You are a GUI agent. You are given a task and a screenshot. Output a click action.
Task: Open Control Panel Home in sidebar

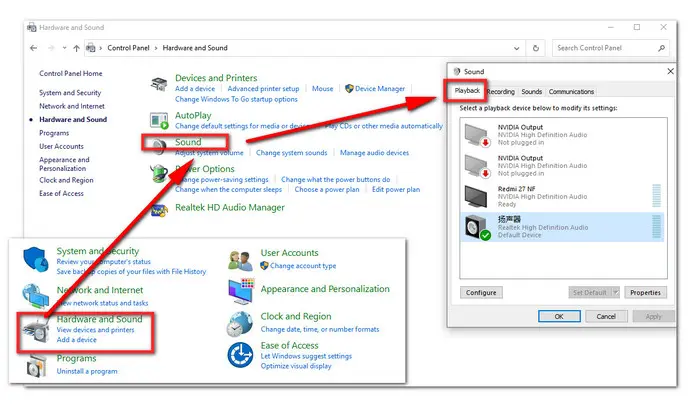coord(71,73)
